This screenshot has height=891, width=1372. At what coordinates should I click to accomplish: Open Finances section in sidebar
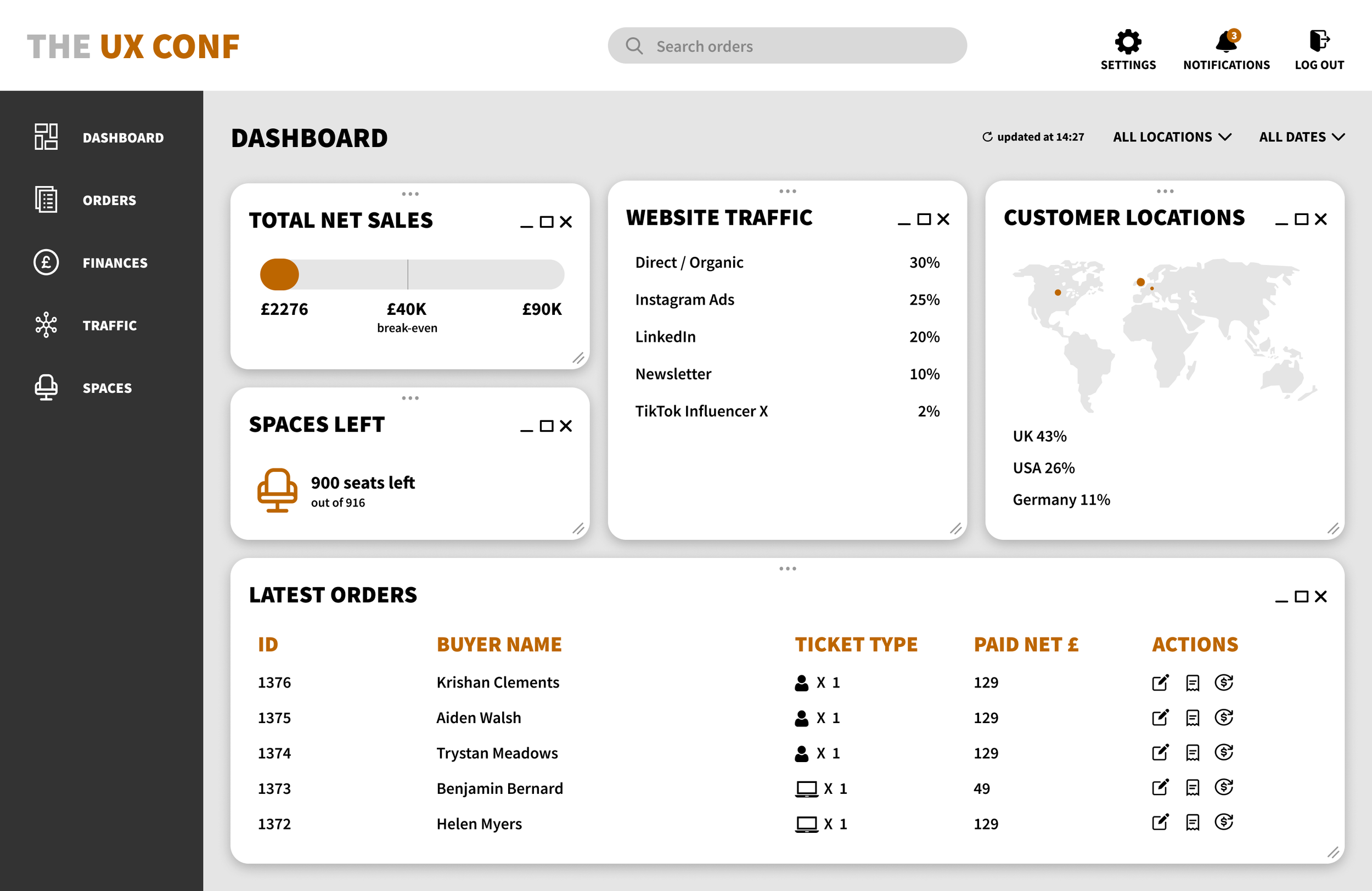click(x=115, y=263)
